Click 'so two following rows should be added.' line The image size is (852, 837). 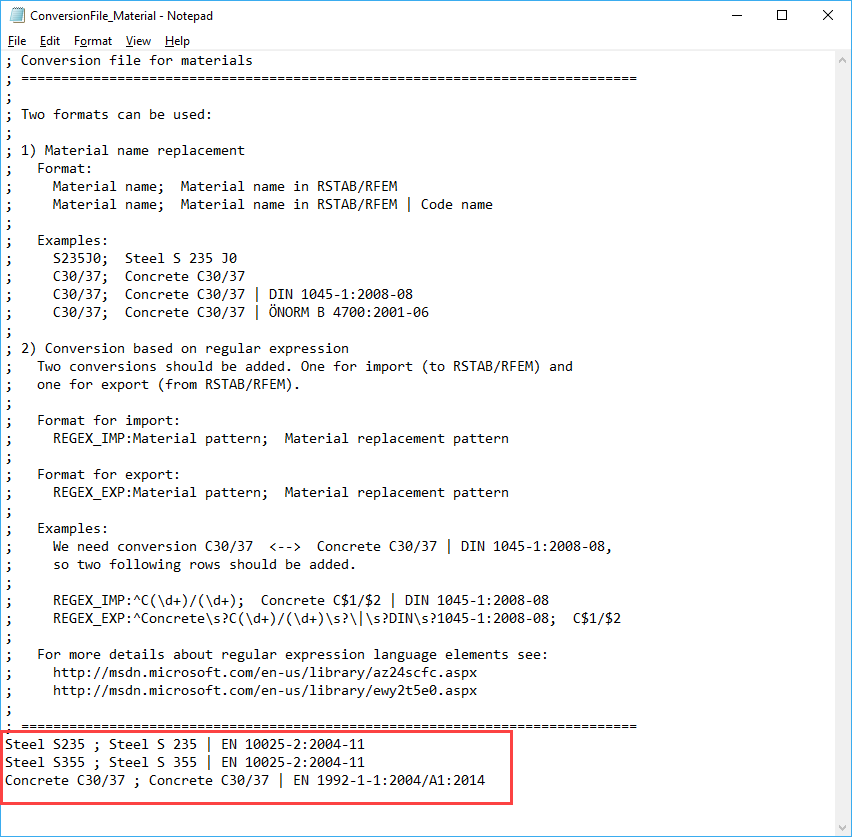[204, 565]
